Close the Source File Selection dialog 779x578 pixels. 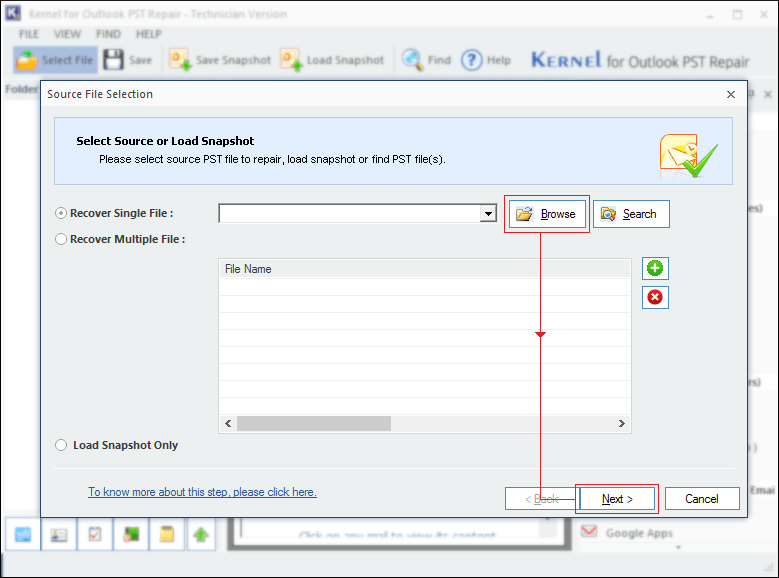730,94
